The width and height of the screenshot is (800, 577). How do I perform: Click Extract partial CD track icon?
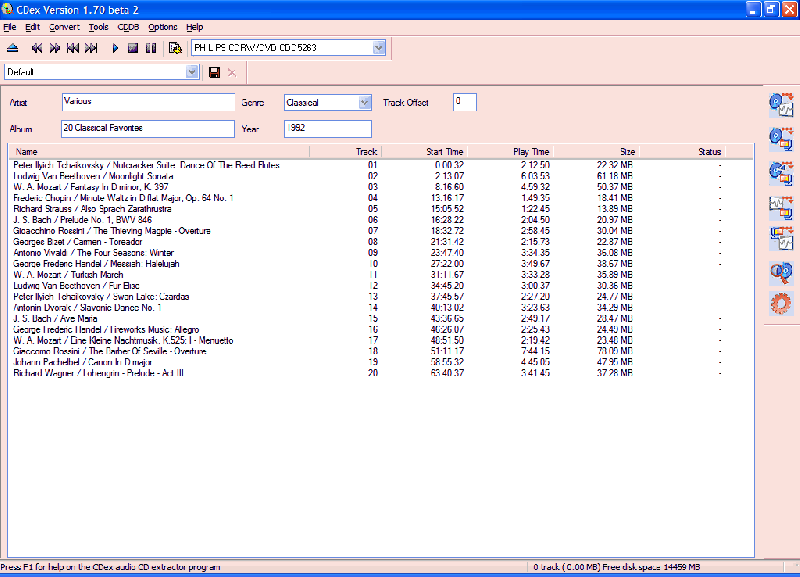coord(780,171)
